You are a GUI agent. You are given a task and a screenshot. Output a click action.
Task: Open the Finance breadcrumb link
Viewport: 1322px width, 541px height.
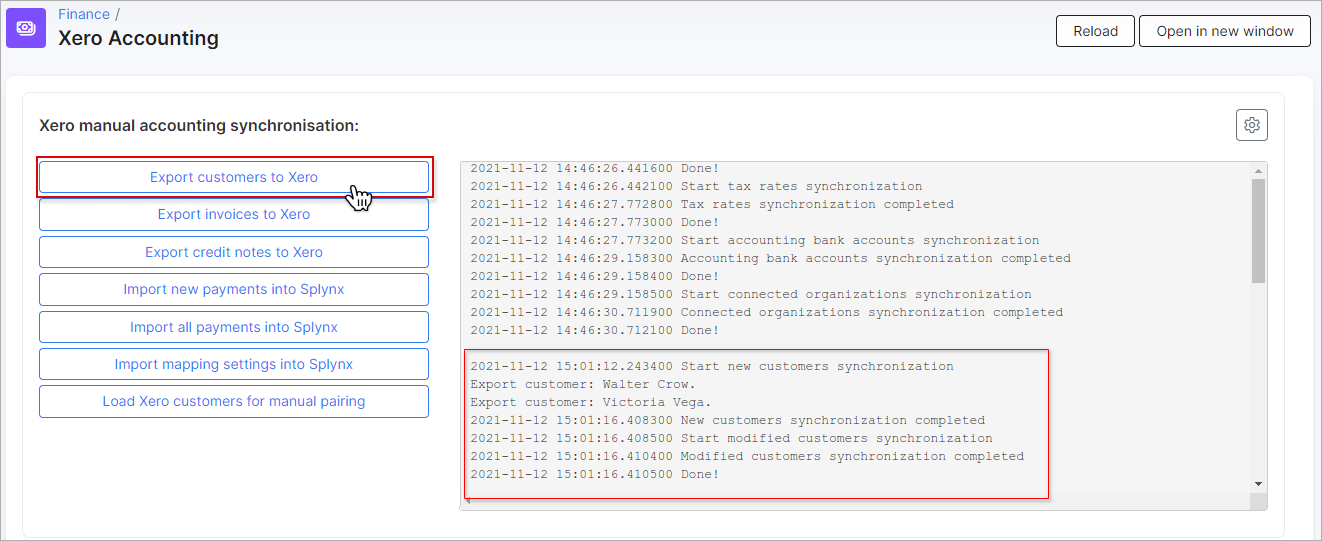(x=84, y=14)
